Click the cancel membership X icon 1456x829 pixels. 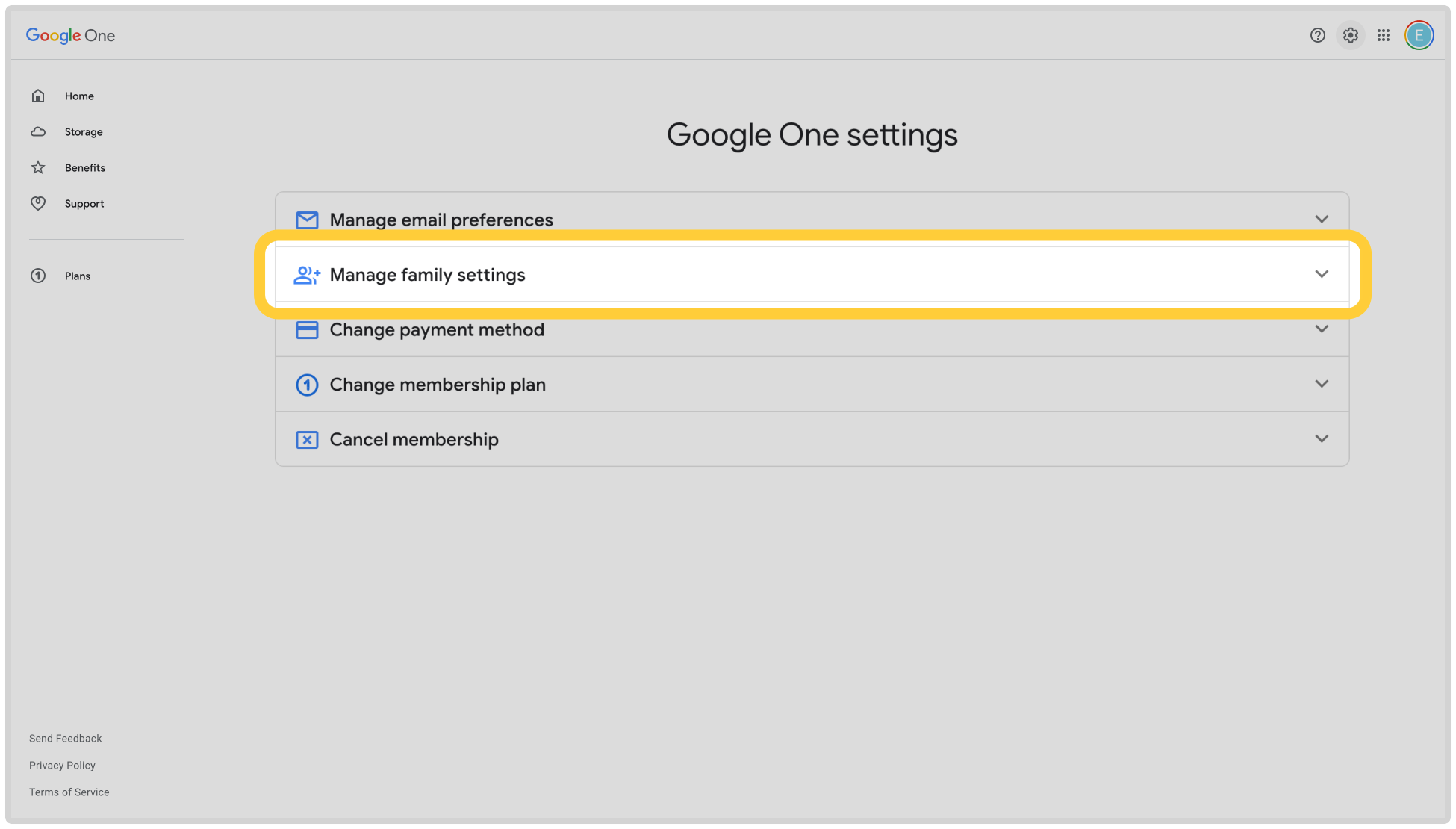tap(307, 440)
